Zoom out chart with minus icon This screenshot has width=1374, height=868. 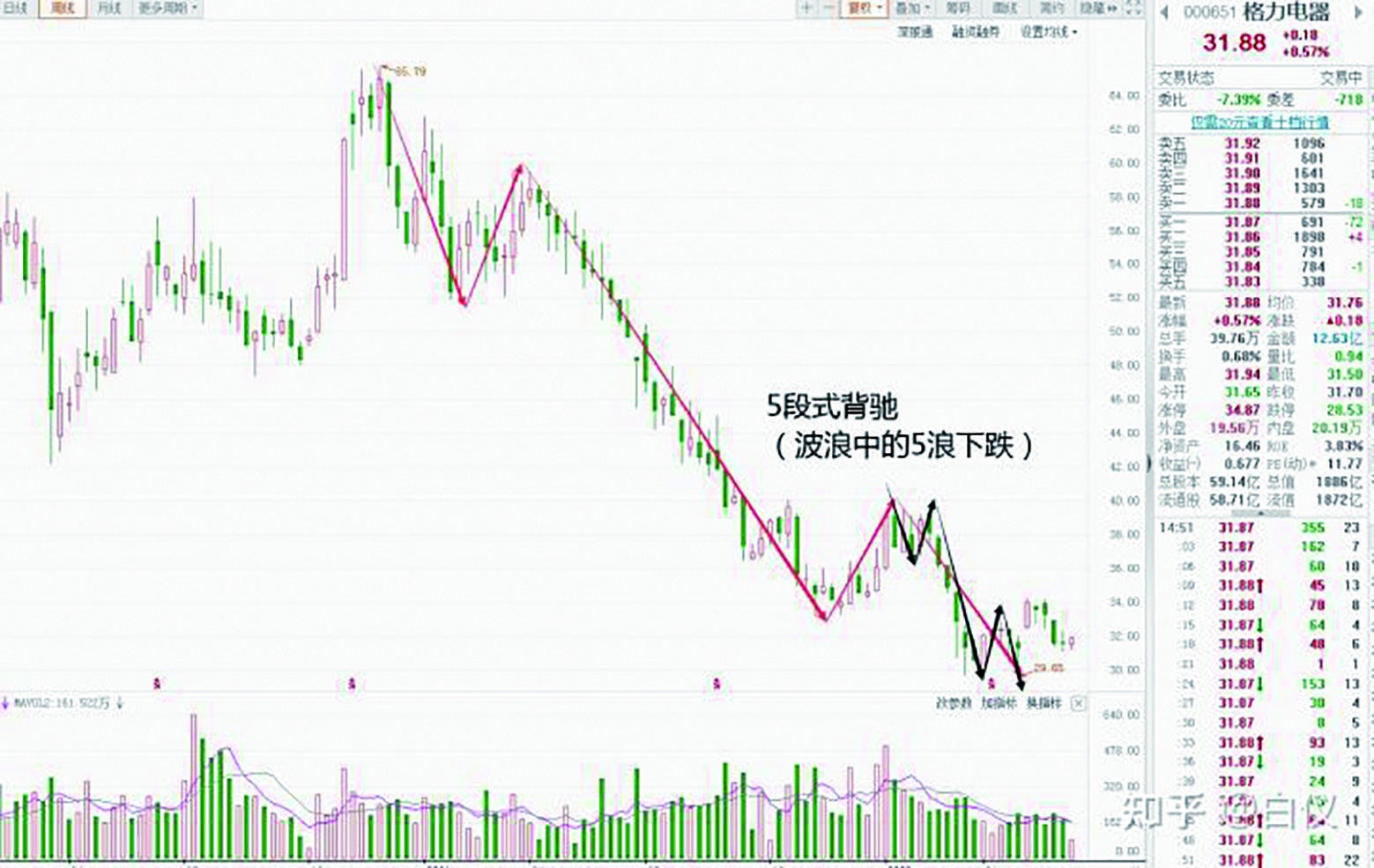(x=829, y=8)
